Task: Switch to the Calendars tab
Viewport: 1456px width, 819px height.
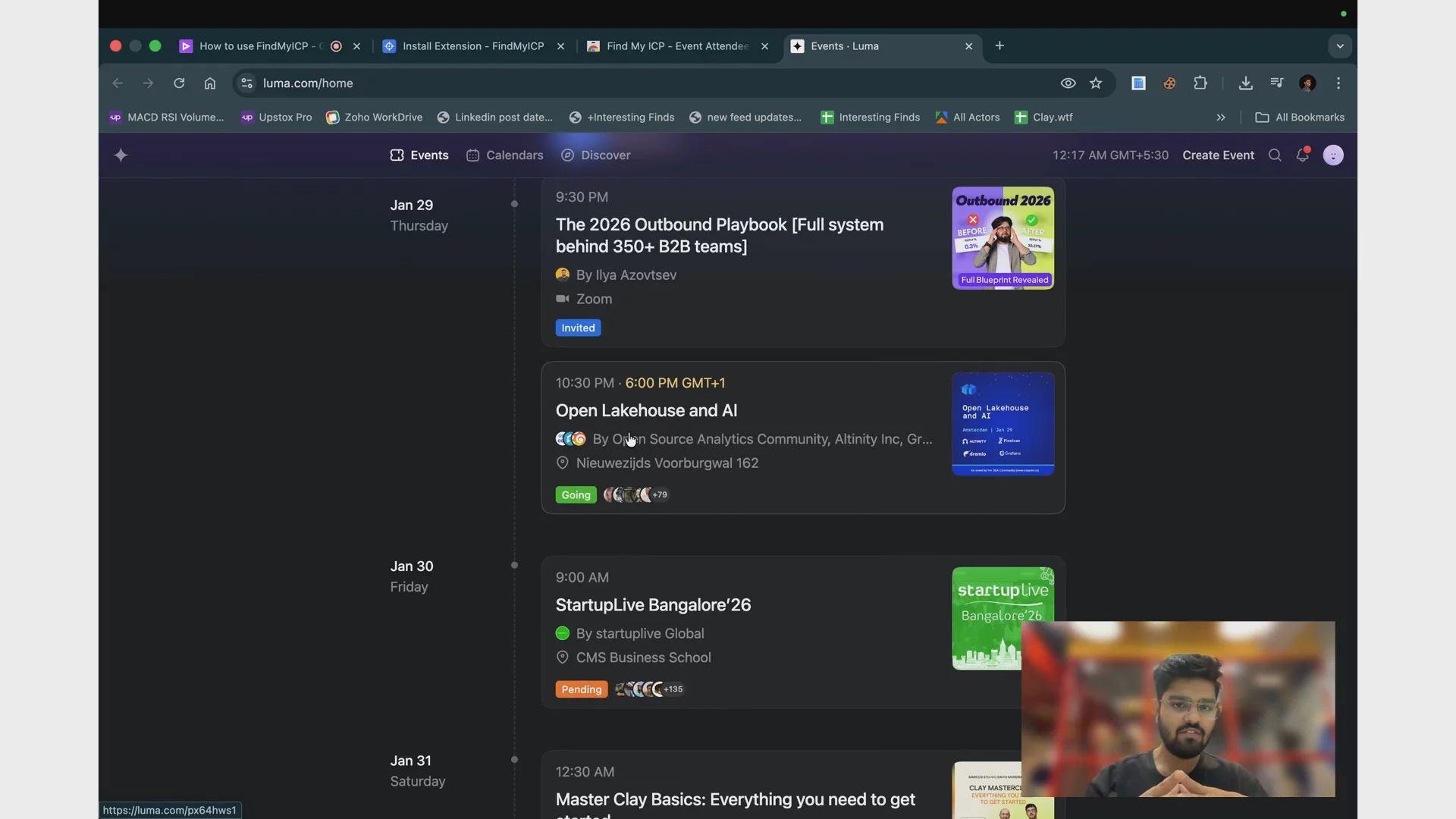Action: tap(505, 155)
